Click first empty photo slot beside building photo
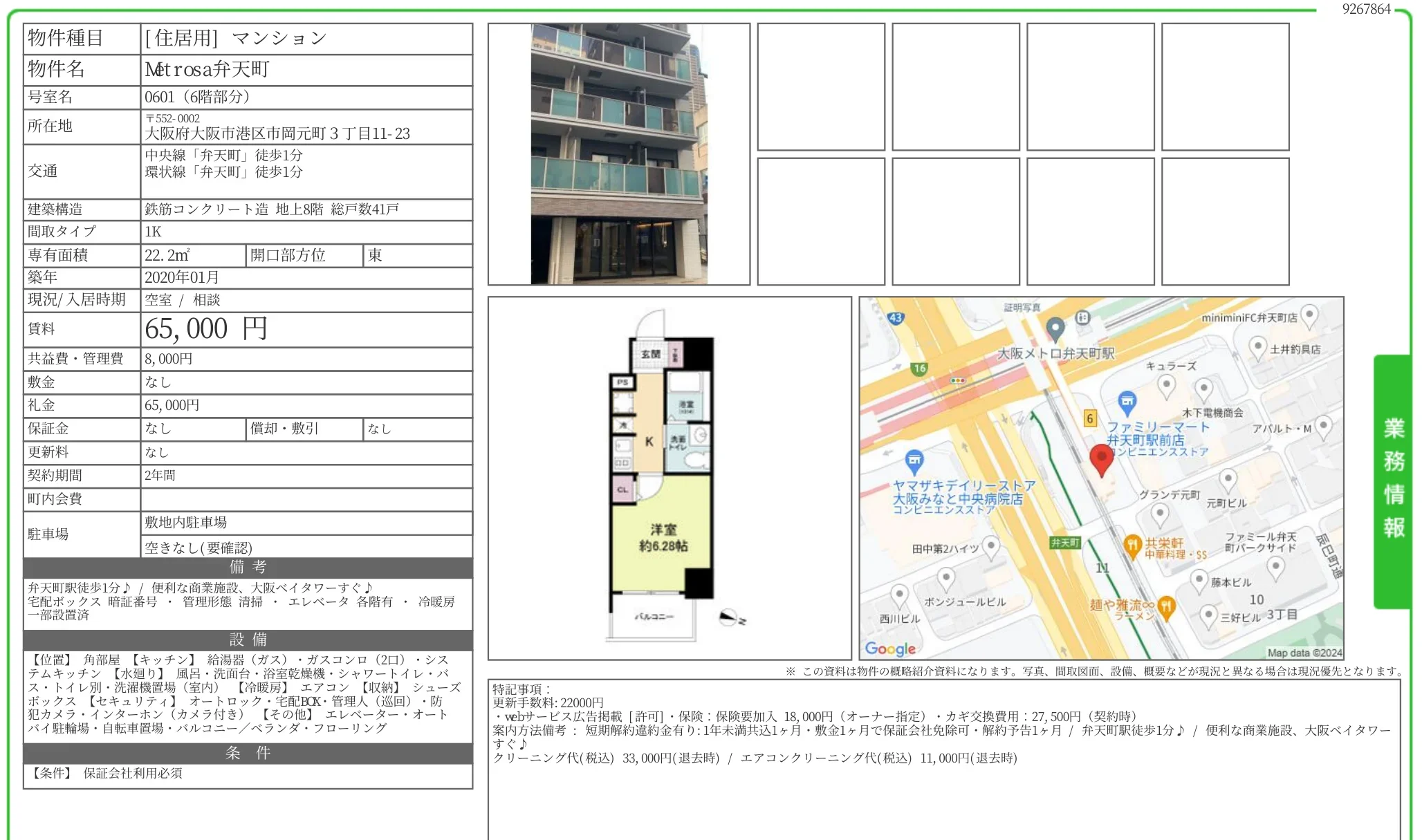1422x840 pixels. [821, 86]
